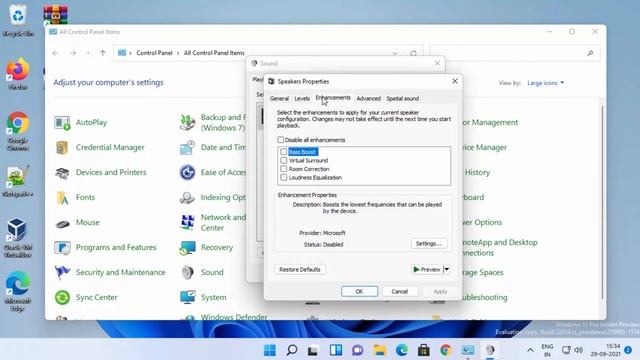Image resolution: width=640 pixels, height=360 pixels.
Task: Open Google Chrome from the taskbar
Action: pos(446,350)
